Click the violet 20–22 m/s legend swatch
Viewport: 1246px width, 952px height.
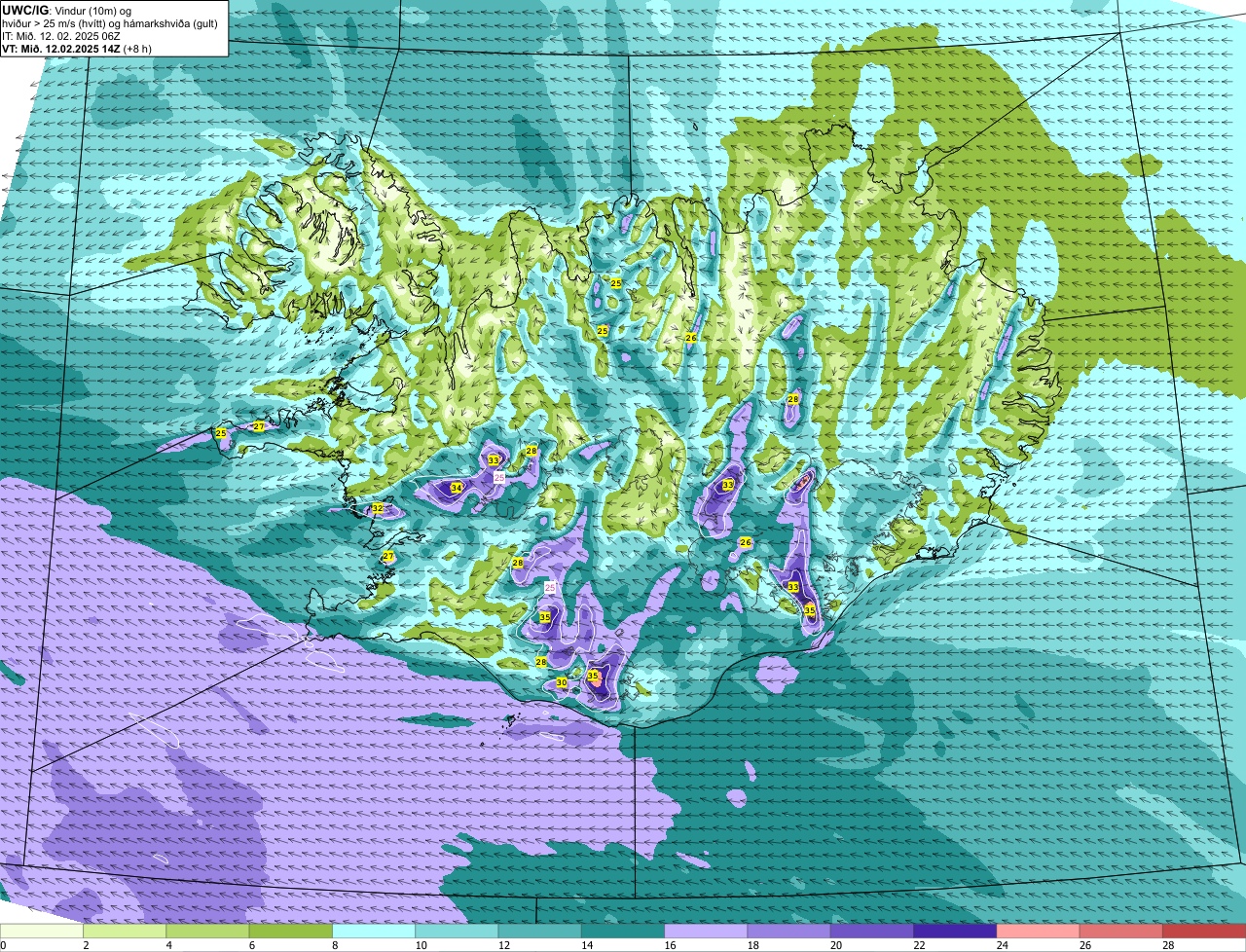pyautogui.click(x=872, y=931)
